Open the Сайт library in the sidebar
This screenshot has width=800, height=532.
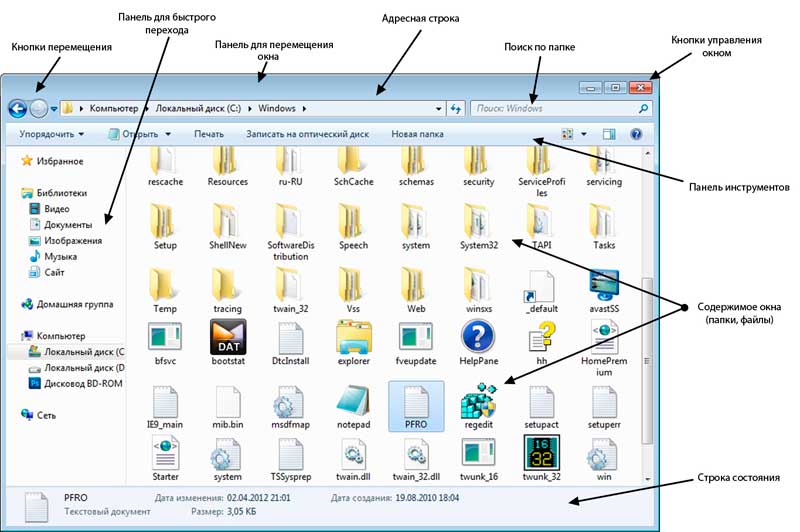(46, 272)
